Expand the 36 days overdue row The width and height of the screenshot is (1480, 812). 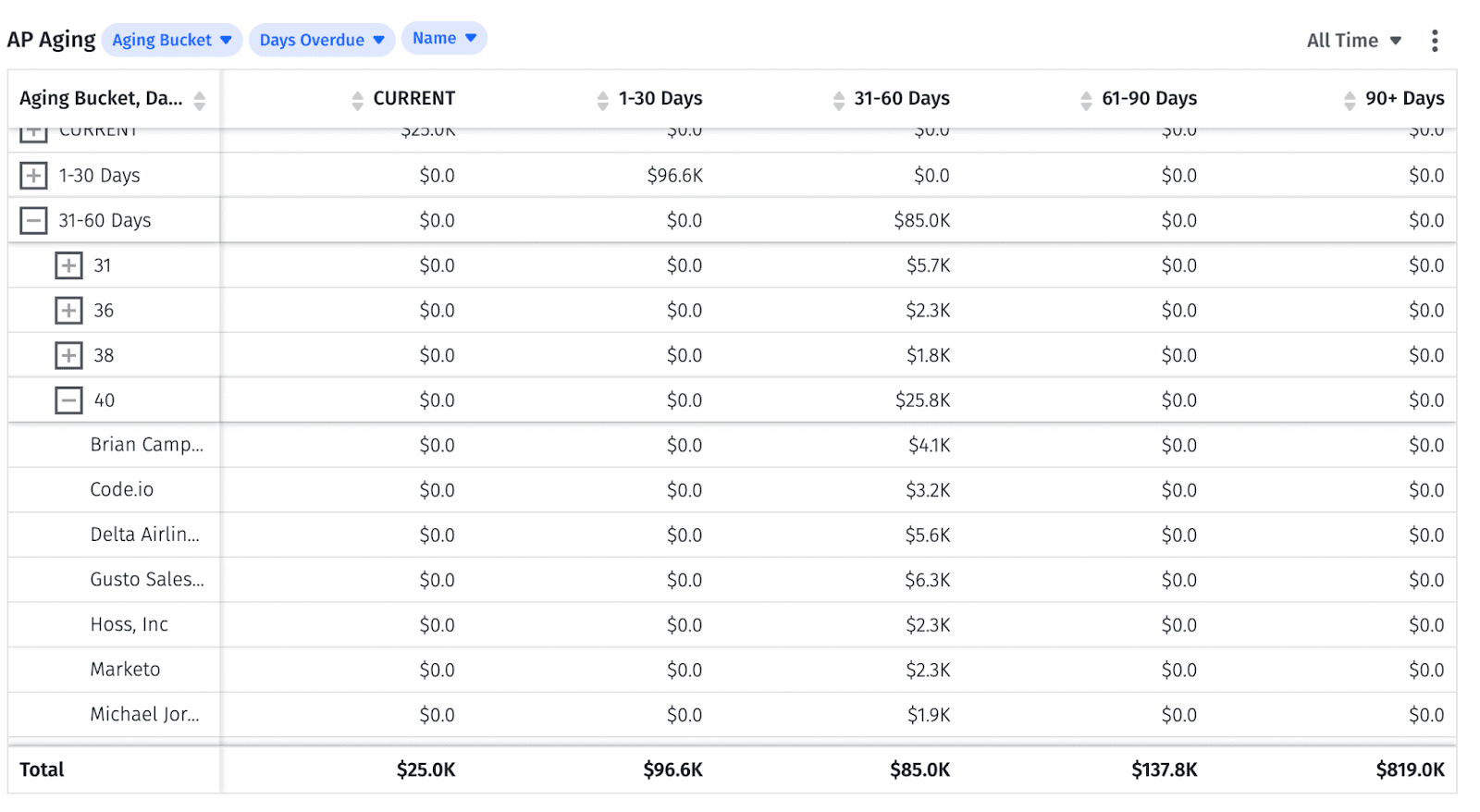coord(68,311)
